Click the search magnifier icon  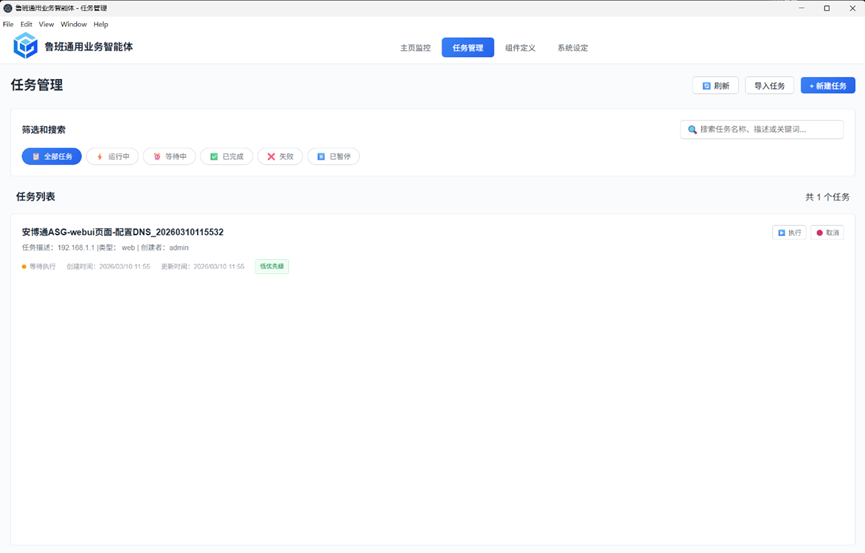[x=692, y=130]
